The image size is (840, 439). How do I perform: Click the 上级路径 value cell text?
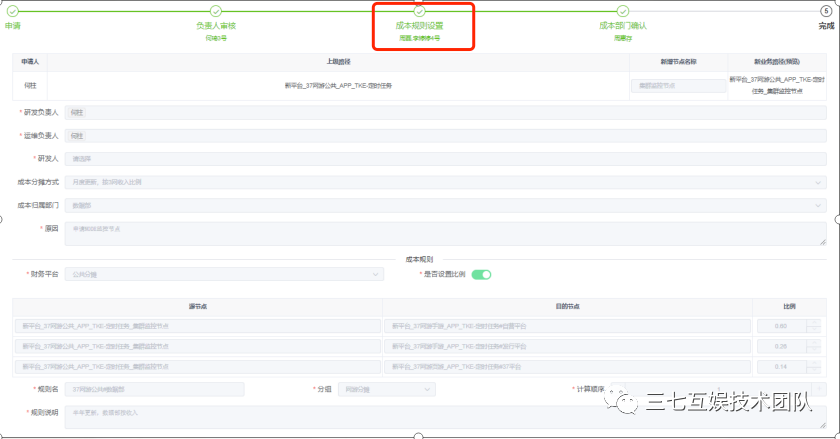(339, 85)
